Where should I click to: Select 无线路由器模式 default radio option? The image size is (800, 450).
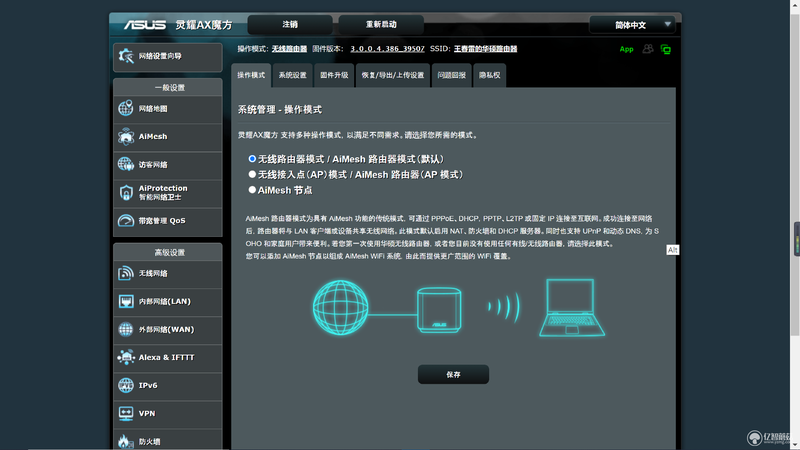(252, 159)
